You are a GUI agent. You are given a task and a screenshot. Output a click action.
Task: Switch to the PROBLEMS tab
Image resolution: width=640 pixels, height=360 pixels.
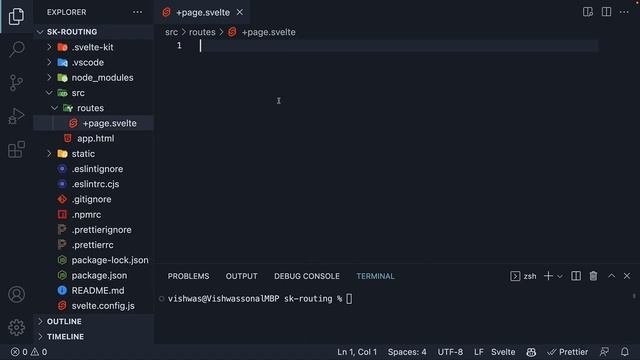(188, 276)
